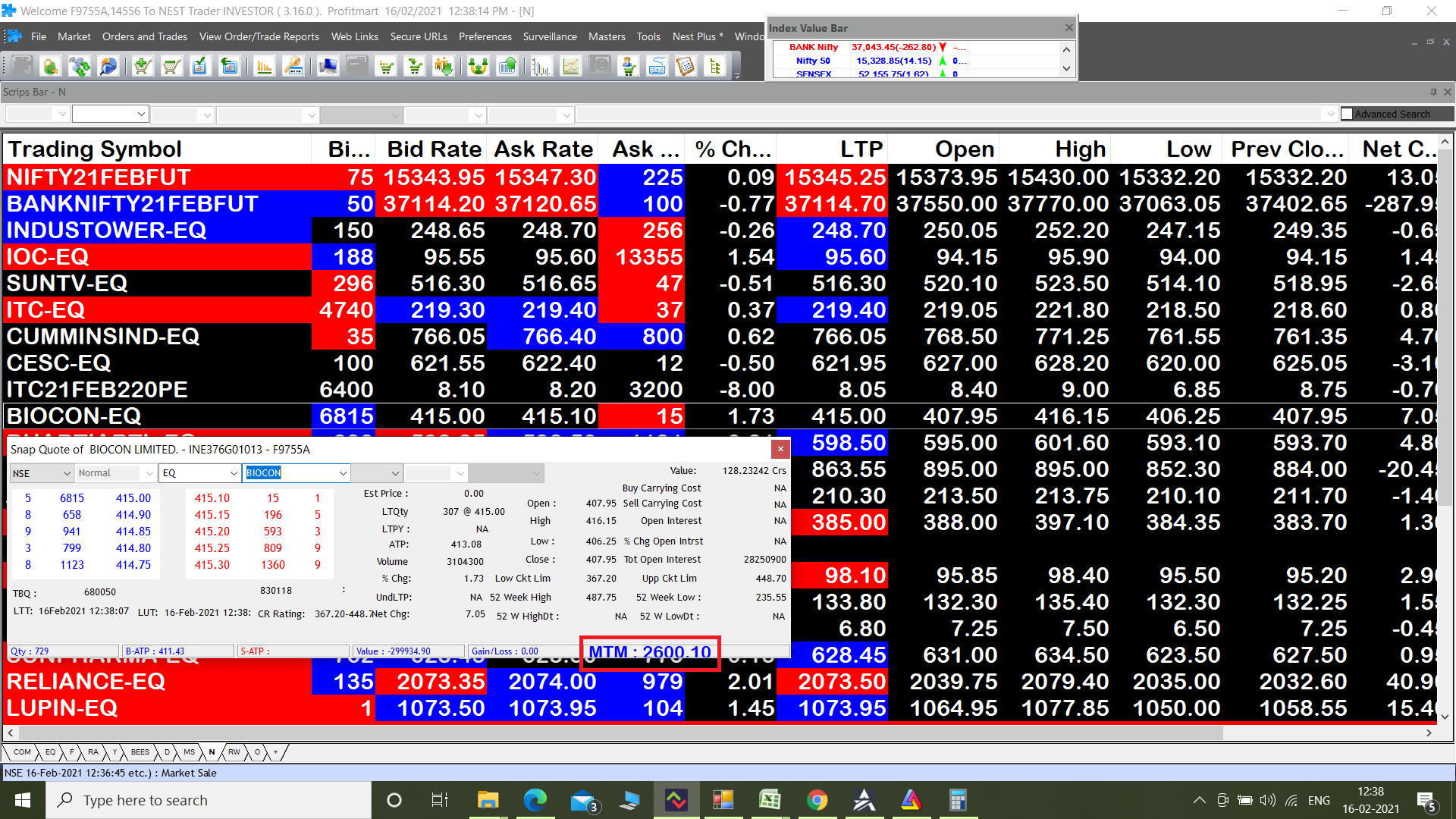Open the Orders and Trades menu
1456x819 pixels.
[145, 36]
